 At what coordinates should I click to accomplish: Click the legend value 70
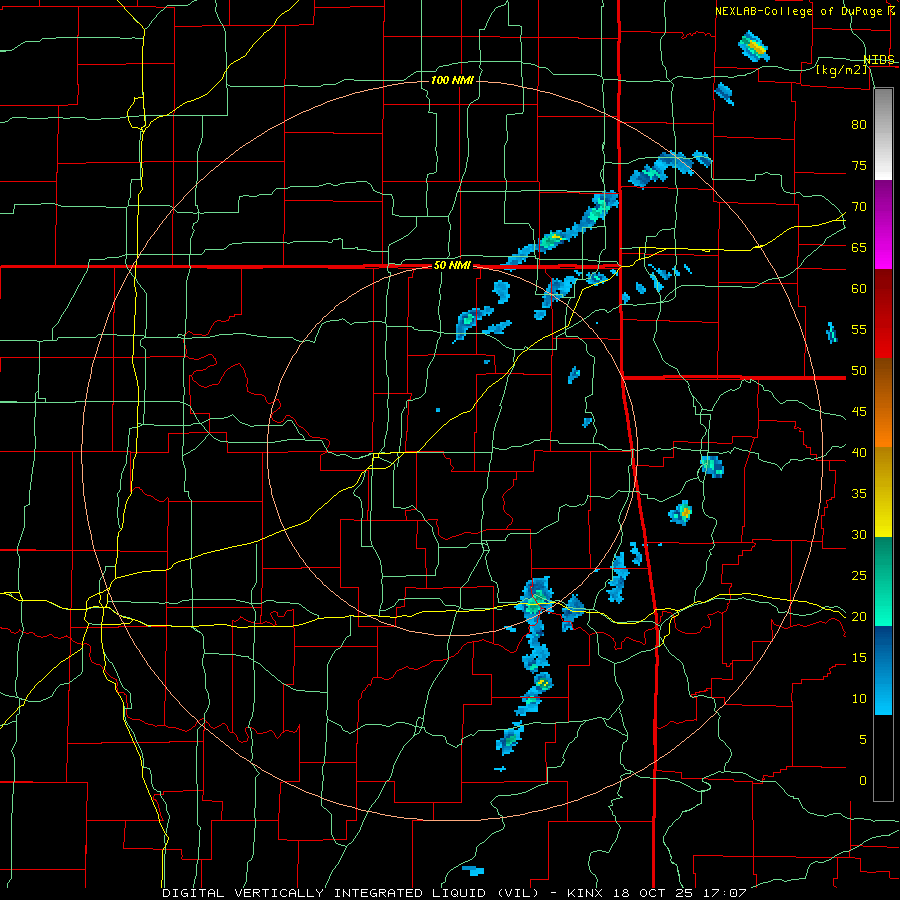point(859,207)
